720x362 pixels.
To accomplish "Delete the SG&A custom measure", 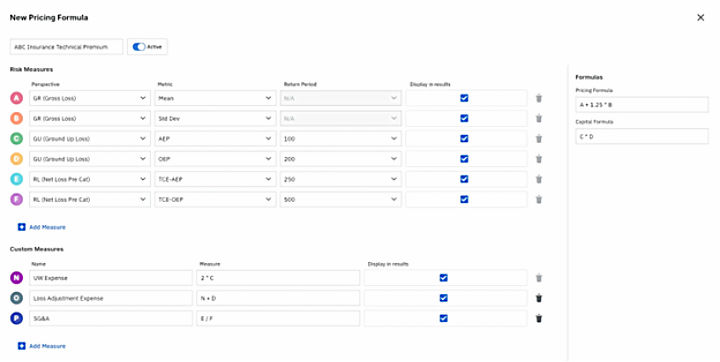I will [x=539, y=318].
